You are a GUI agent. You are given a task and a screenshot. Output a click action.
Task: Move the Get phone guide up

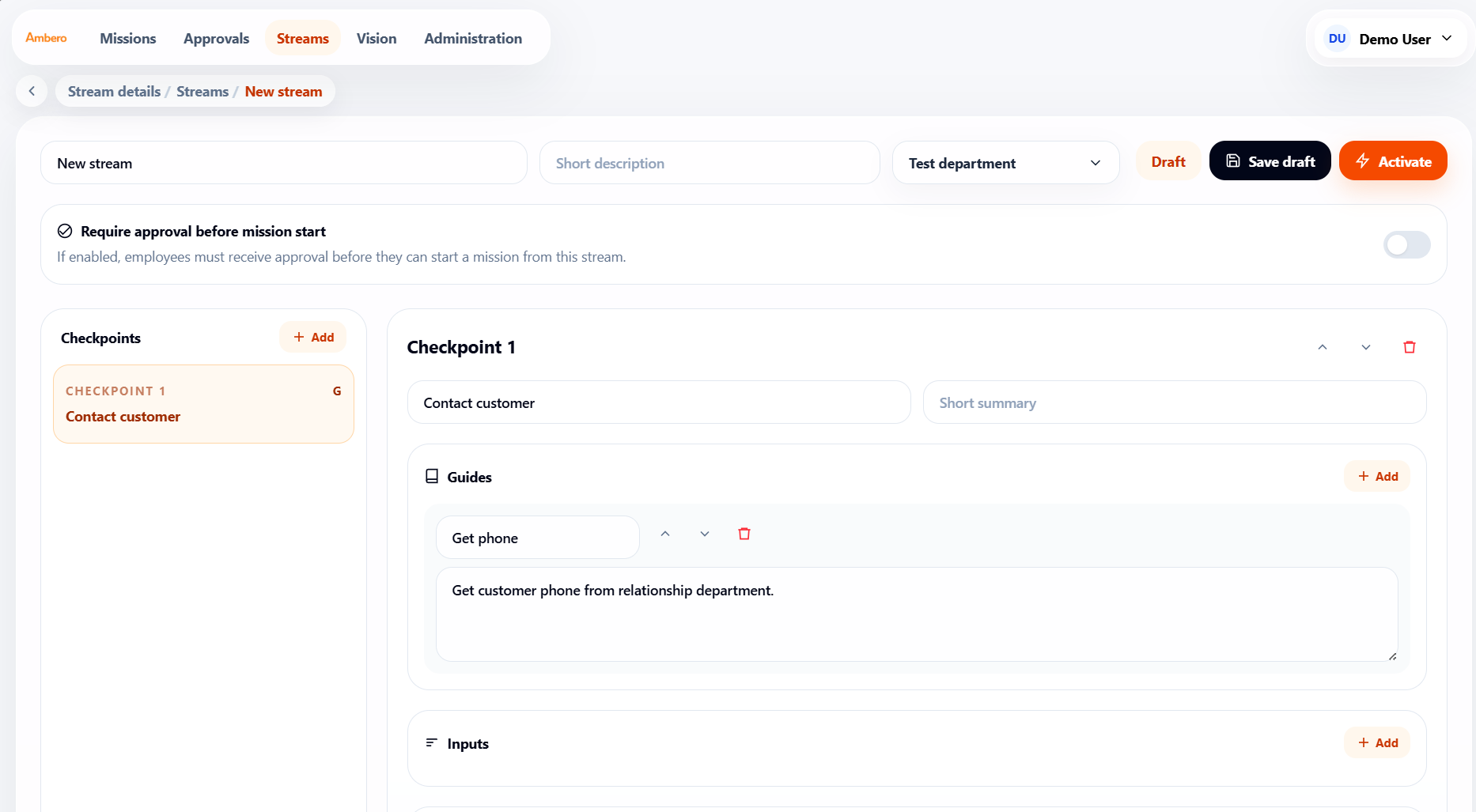pos(665,534)
